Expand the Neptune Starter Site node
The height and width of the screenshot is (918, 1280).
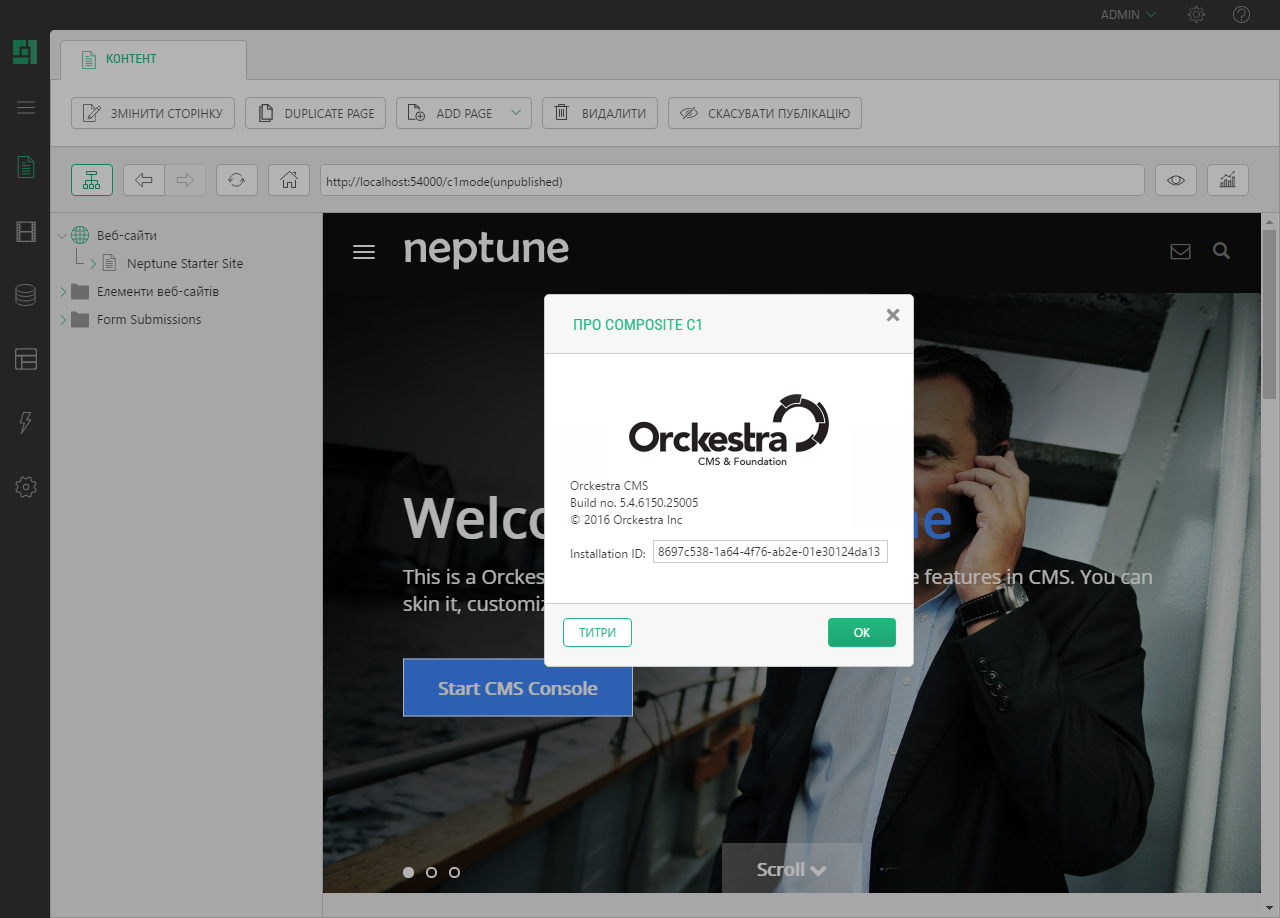93,264
